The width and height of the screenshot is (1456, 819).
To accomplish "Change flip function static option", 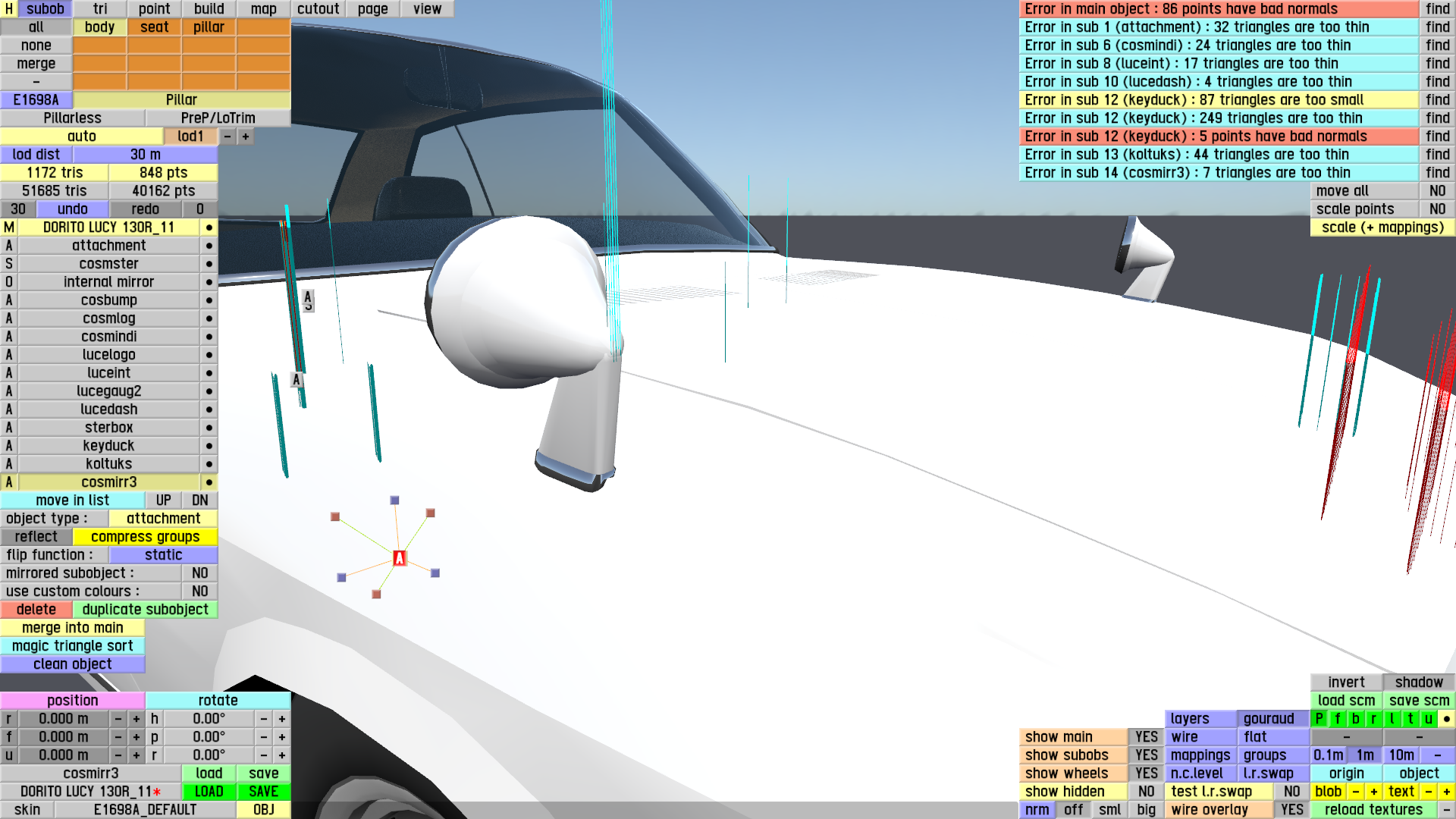I will [163, 555].
